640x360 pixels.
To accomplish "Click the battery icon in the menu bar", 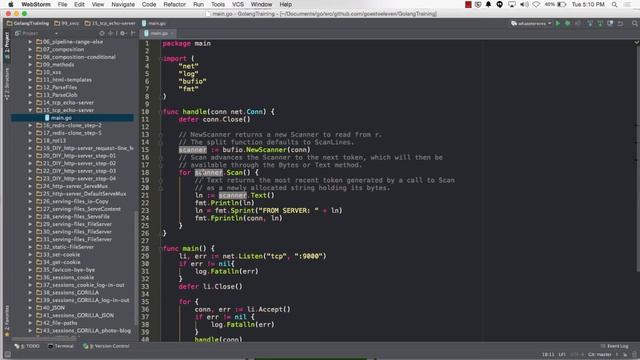I will coord(562,4).
